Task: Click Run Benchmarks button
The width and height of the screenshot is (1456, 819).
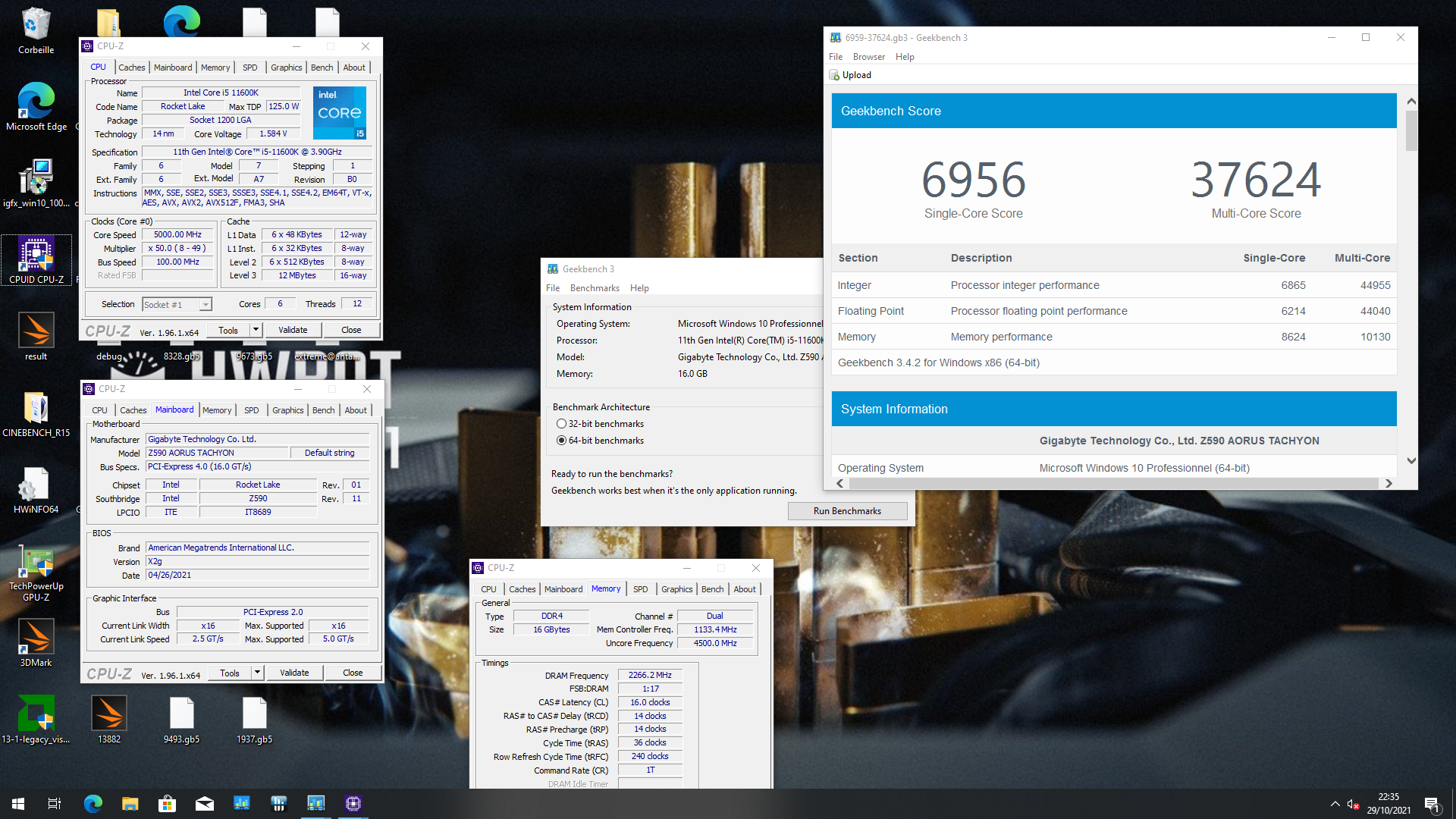Action: 847,511
